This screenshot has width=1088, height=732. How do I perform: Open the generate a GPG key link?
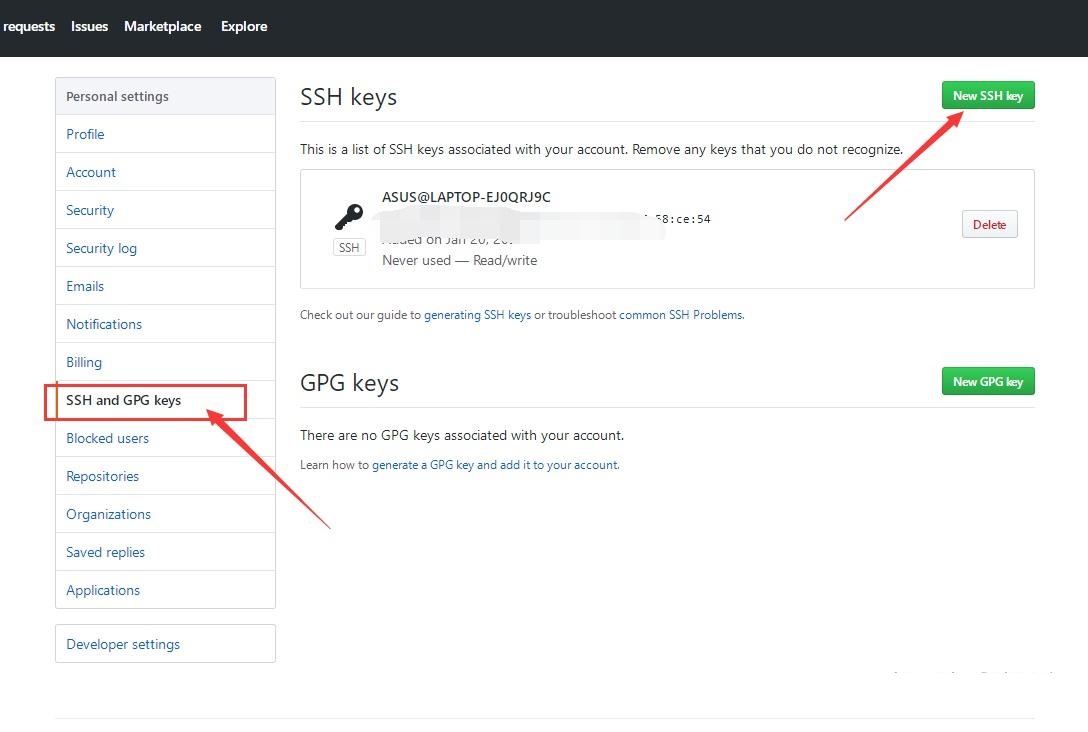point(494,465)
